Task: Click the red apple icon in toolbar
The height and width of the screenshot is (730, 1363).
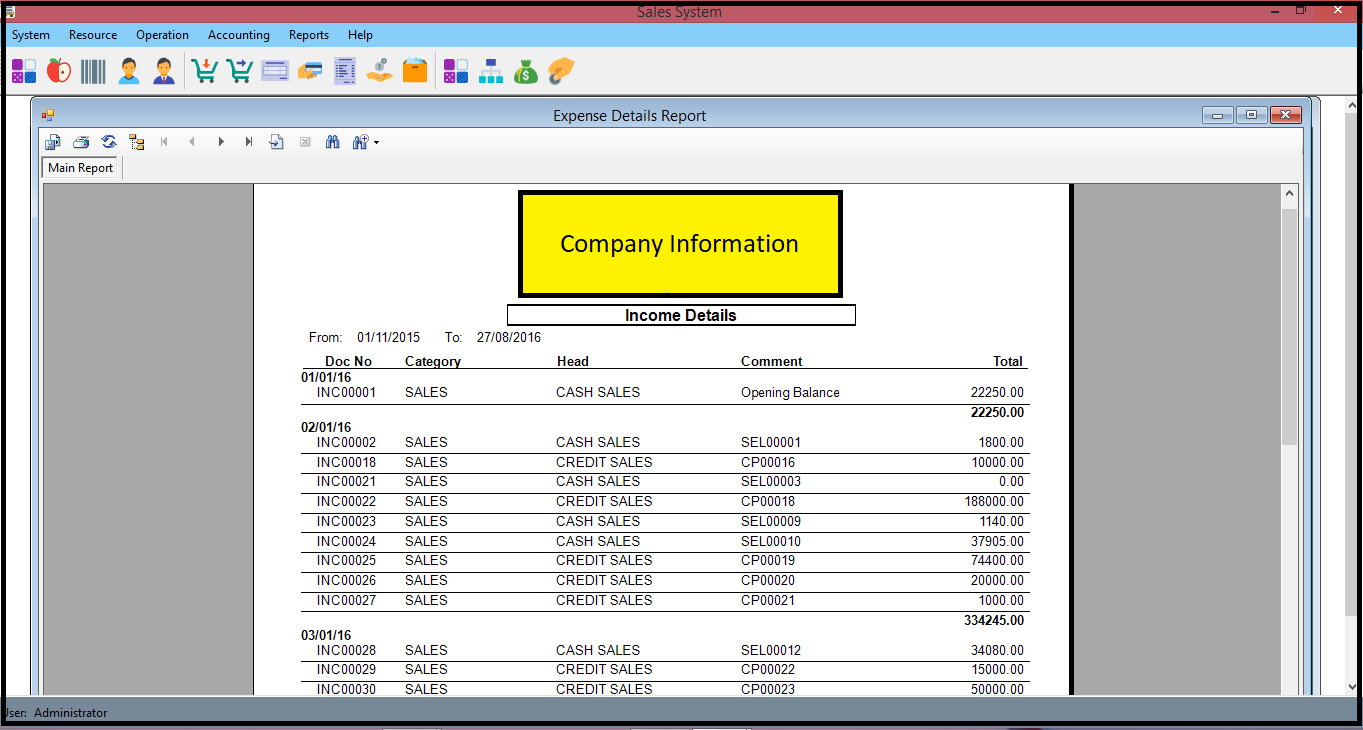Action: pyautogui.click(x=59, y=71)
